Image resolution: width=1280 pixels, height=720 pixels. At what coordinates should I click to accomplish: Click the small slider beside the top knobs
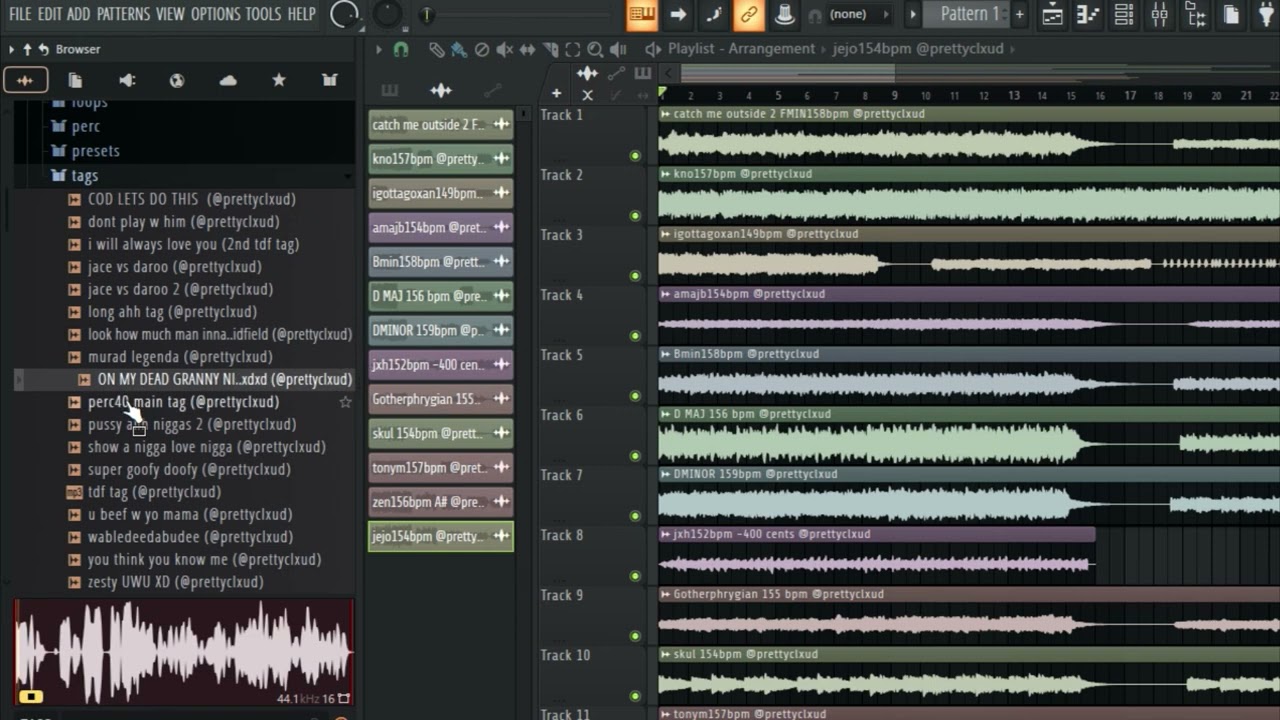pos(426,15)
